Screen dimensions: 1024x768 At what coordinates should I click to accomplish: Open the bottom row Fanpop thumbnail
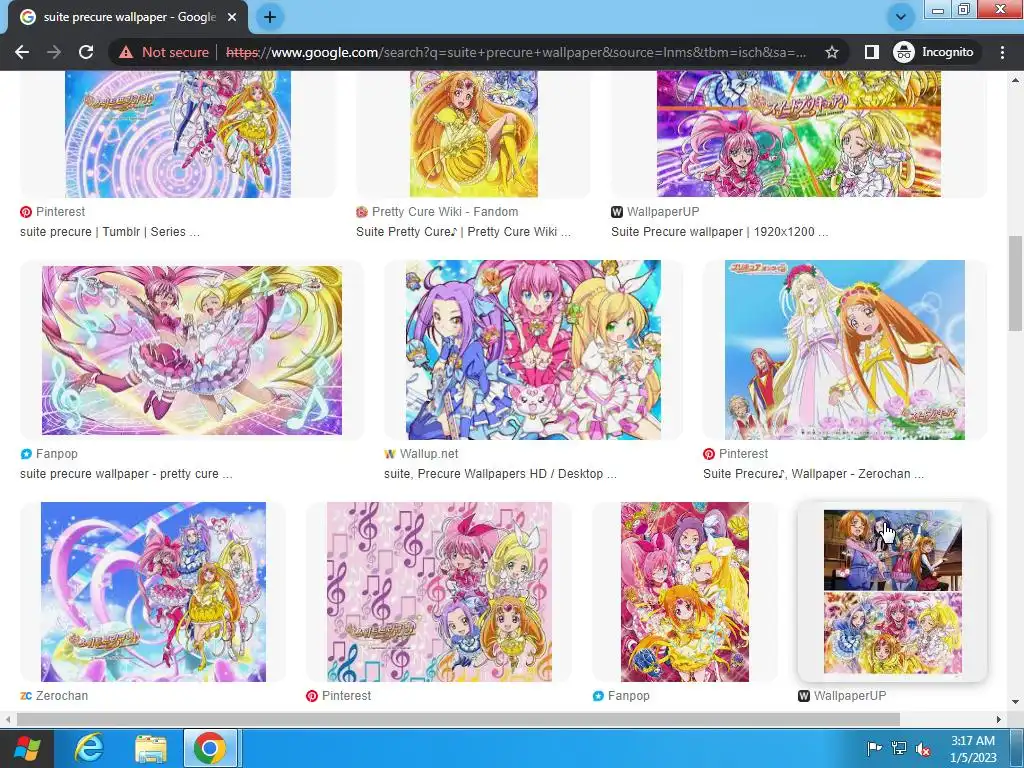tap(684, 592)
